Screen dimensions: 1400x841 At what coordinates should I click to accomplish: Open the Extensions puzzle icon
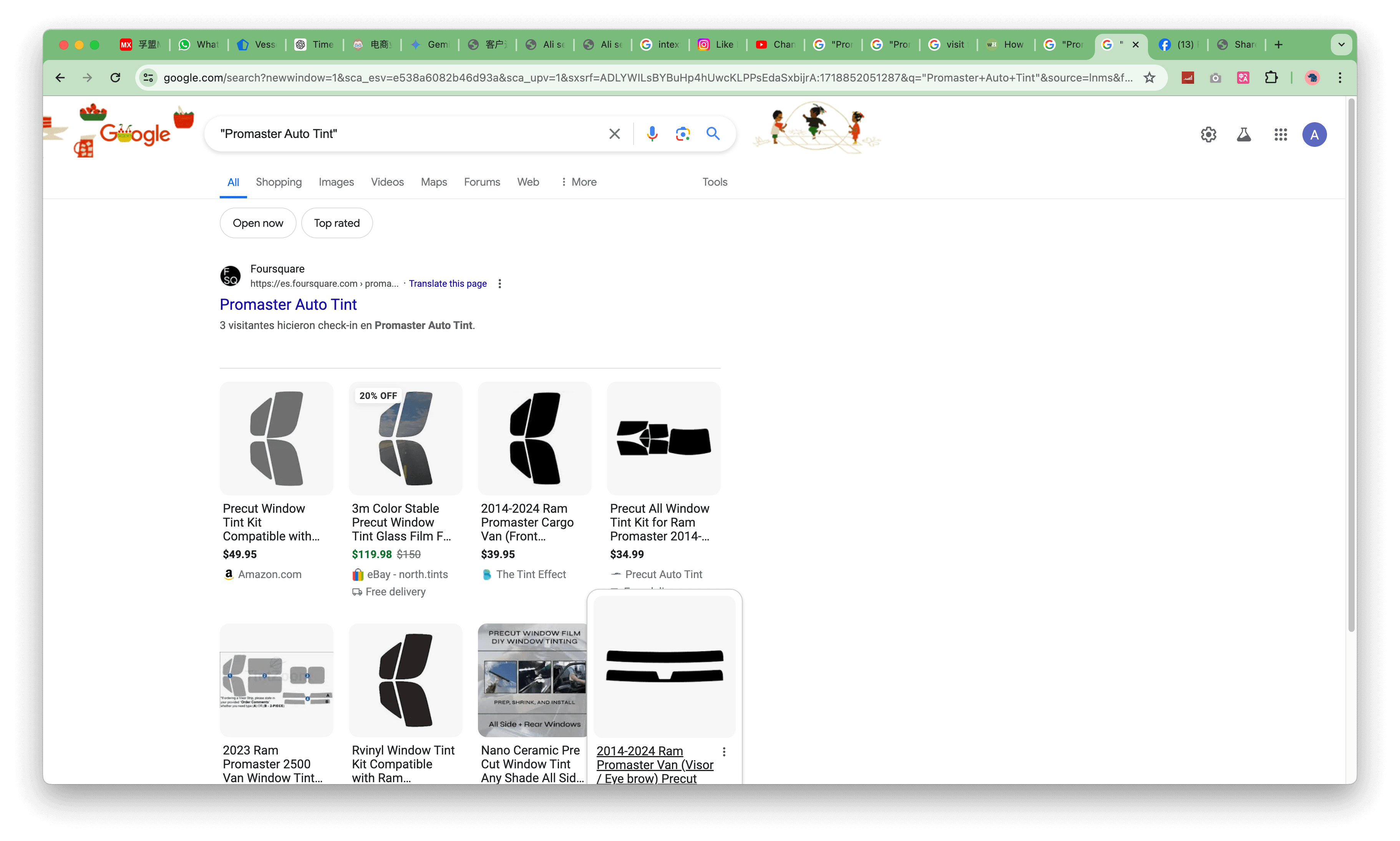1271,78
